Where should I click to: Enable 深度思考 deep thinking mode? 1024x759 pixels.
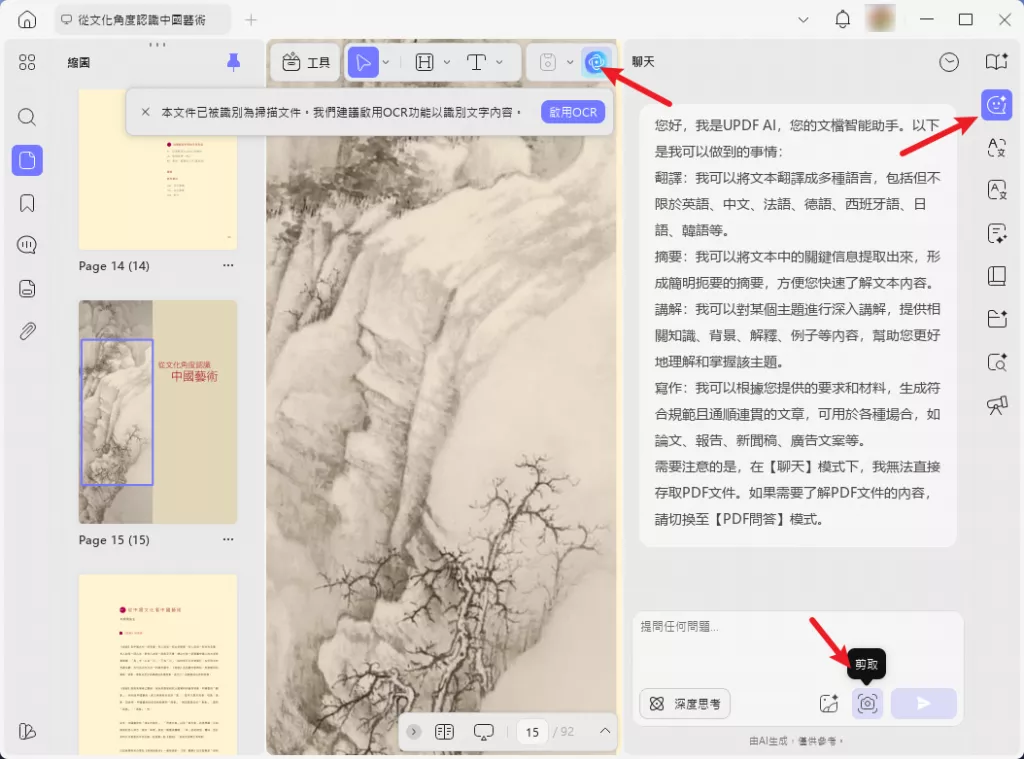tap(684, 704)
